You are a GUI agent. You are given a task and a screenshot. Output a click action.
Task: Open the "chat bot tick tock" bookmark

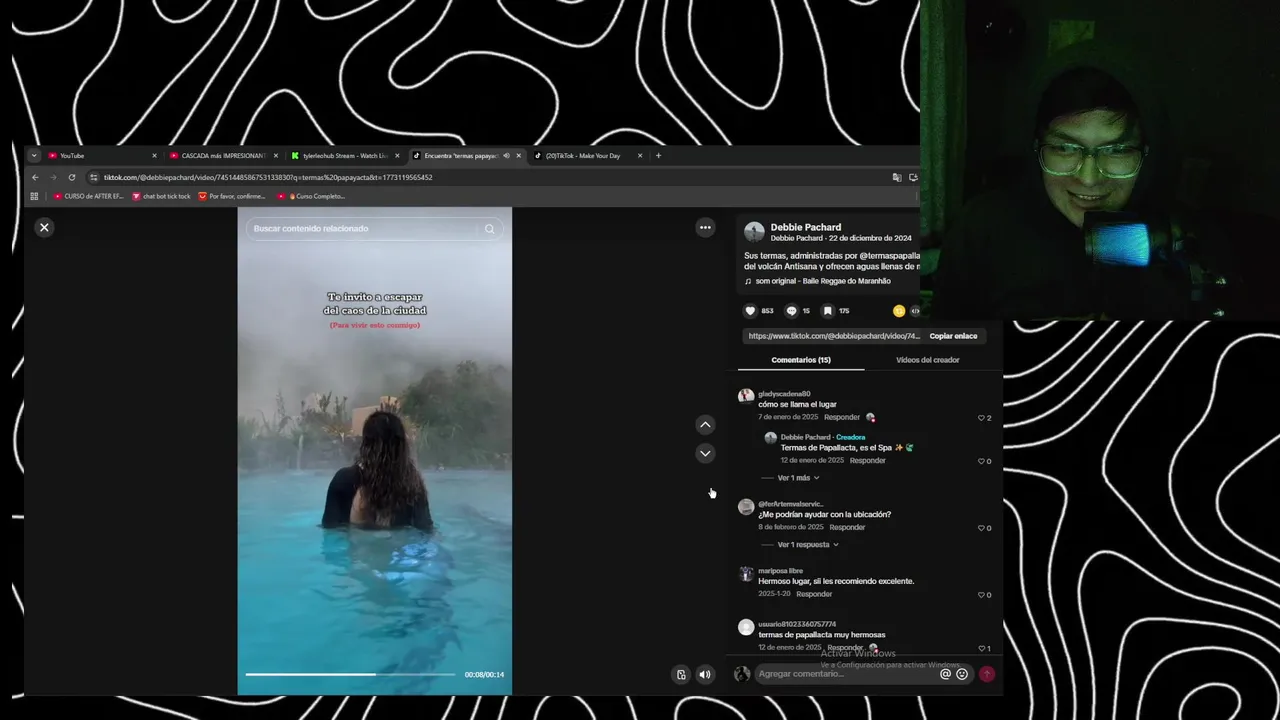pos(161,196)
